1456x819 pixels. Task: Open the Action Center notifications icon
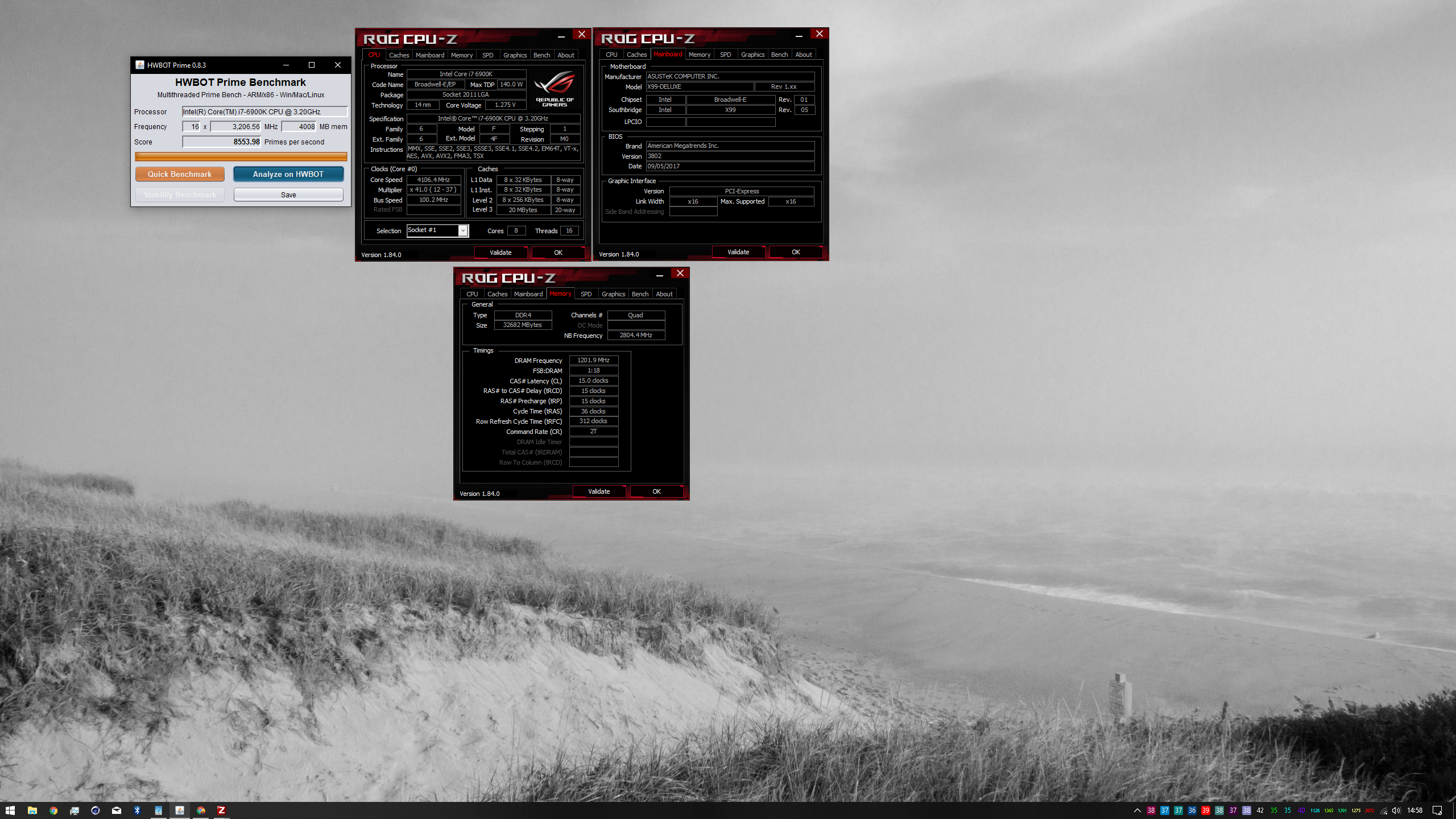coord(1437,810)
